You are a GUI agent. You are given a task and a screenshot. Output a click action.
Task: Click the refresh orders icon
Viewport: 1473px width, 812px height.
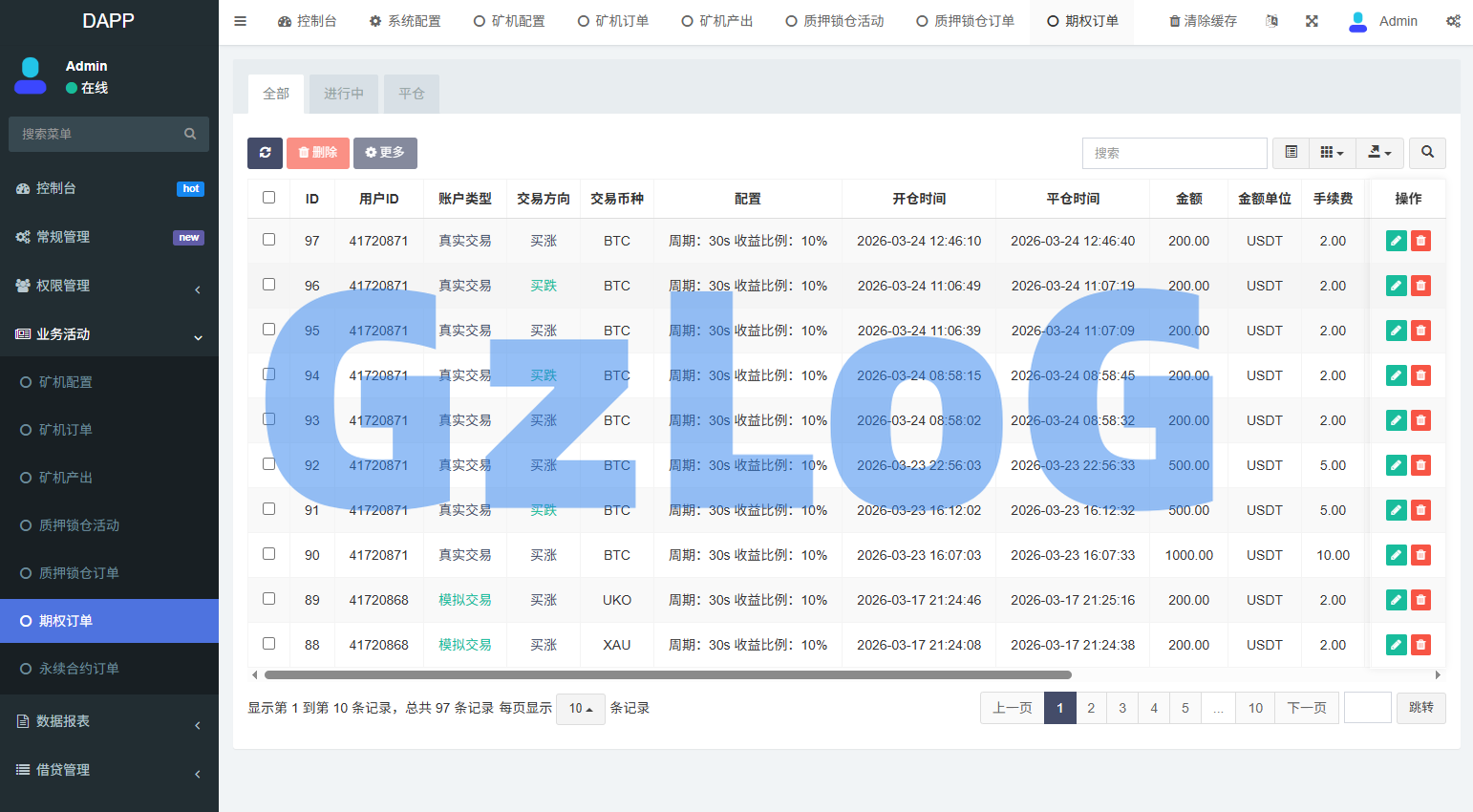[265, 153]
